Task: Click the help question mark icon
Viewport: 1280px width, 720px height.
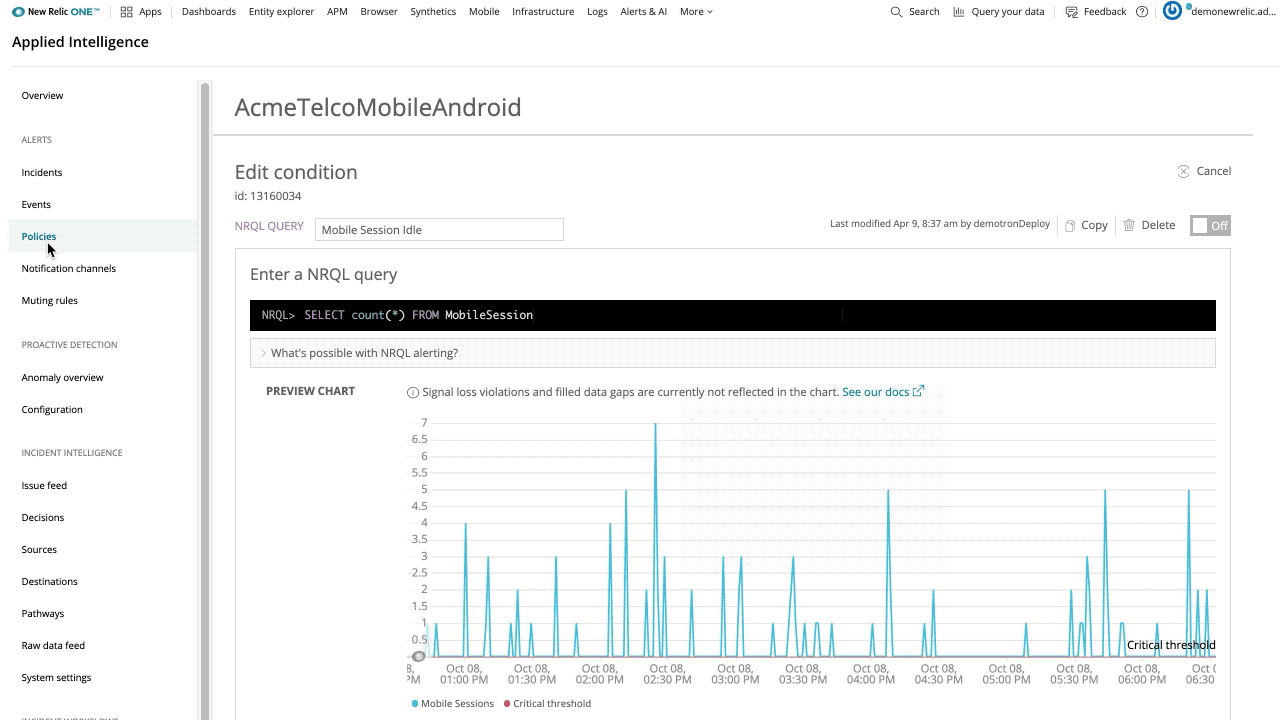Action: pyautogui.click(x=1142, y=12)
